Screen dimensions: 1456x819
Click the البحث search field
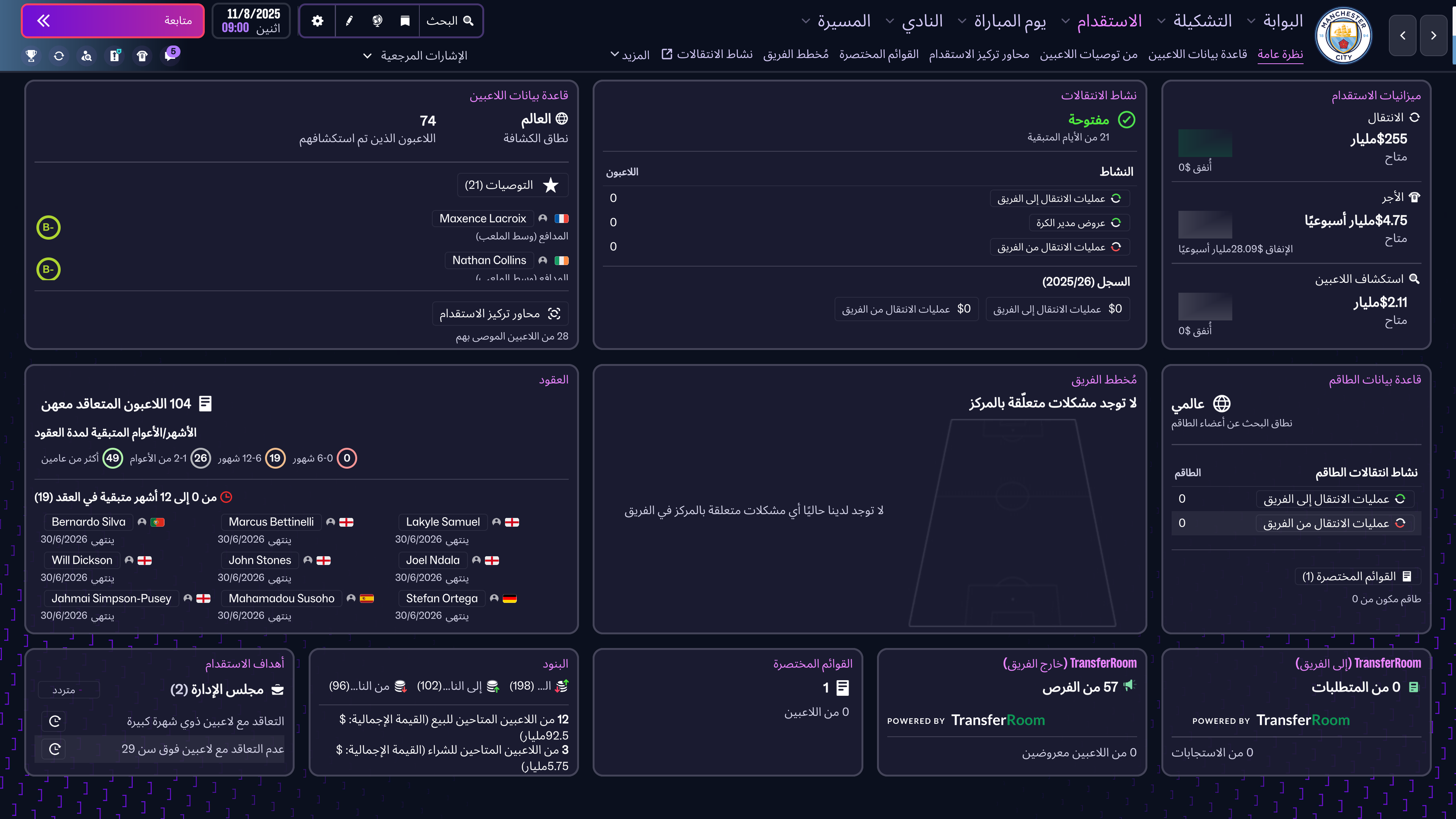[x=450, y=21]
